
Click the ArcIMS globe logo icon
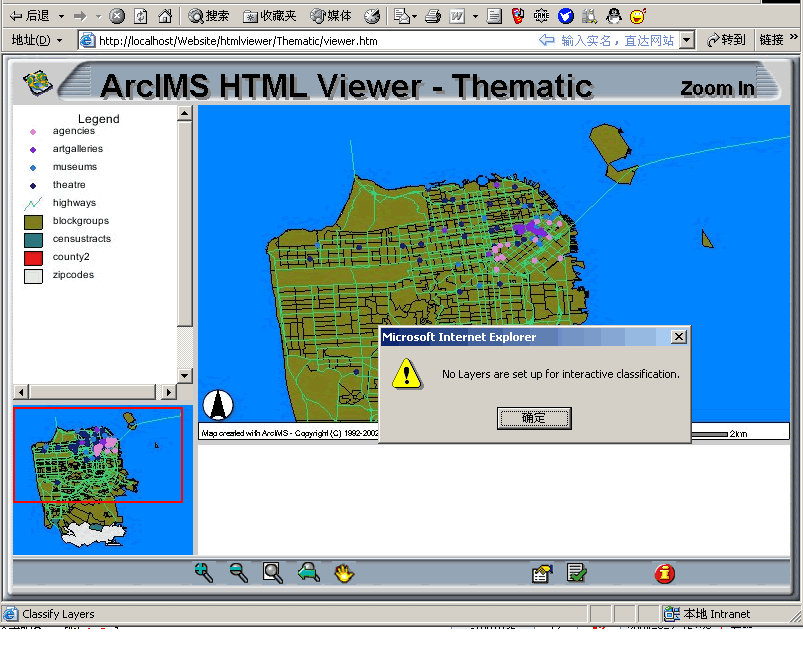tap(38, 82)
